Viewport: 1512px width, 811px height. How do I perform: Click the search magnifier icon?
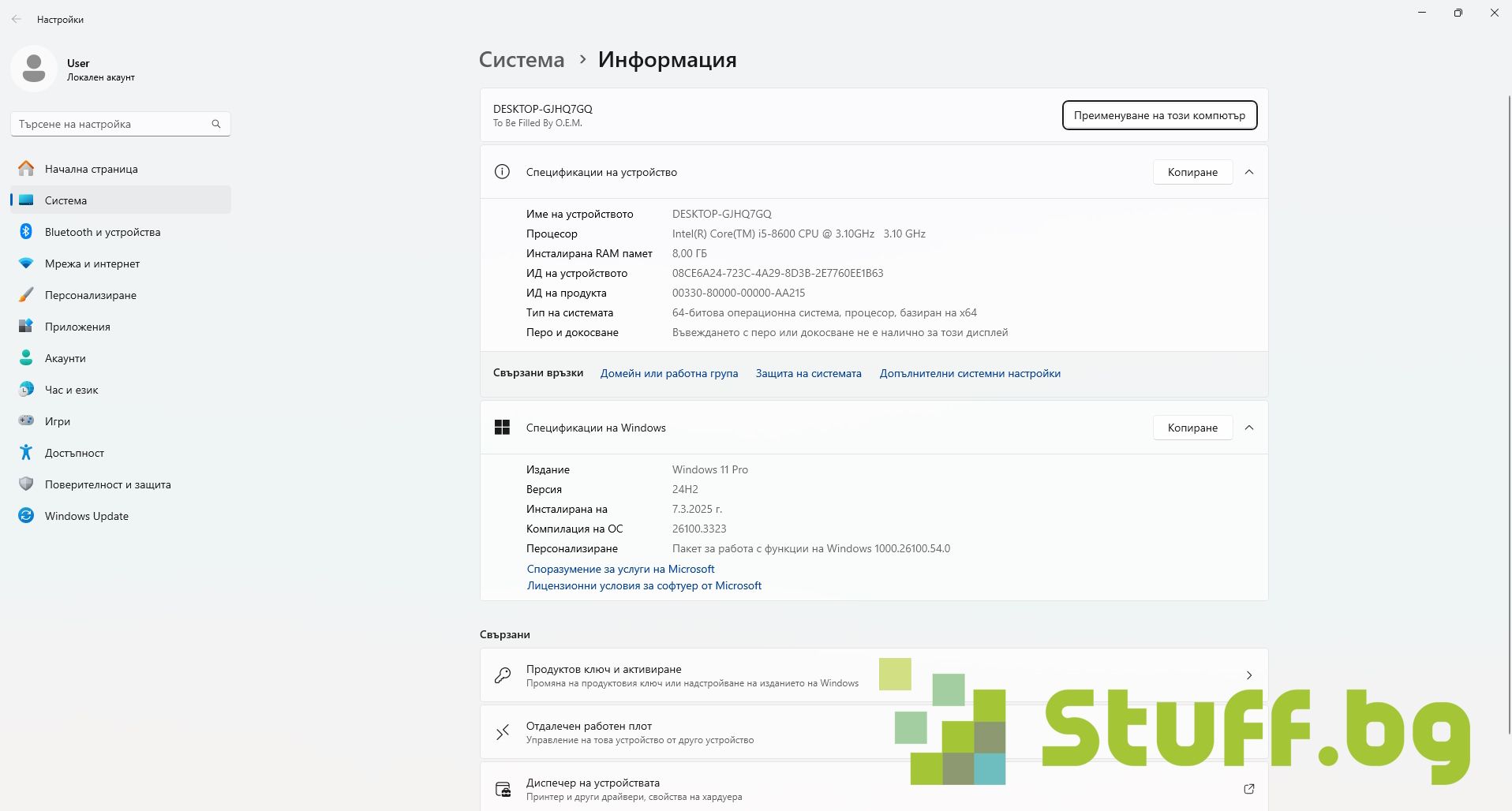click(x=216, y=124)
